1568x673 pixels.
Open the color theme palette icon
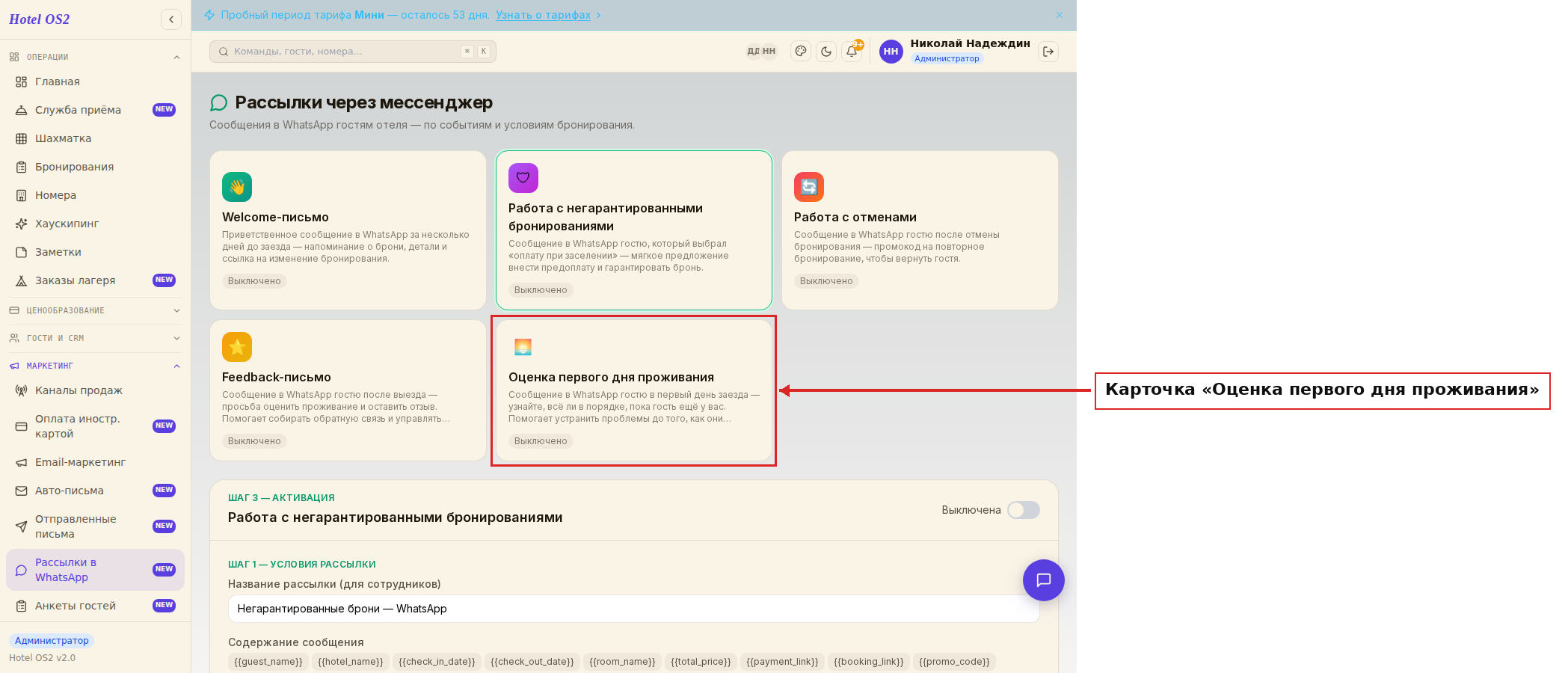[x=801, y=52]
